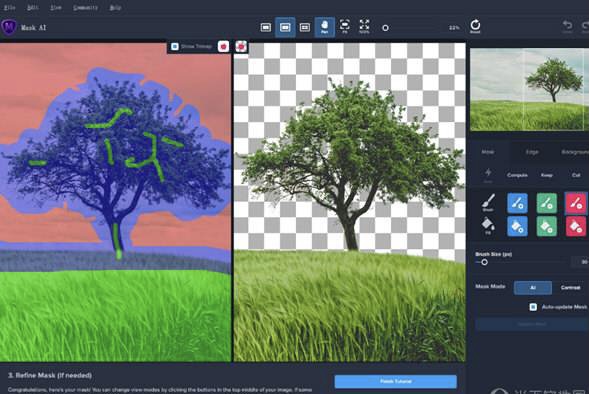
Task: Set Mask Mode to AI
Action: [533, 288]
